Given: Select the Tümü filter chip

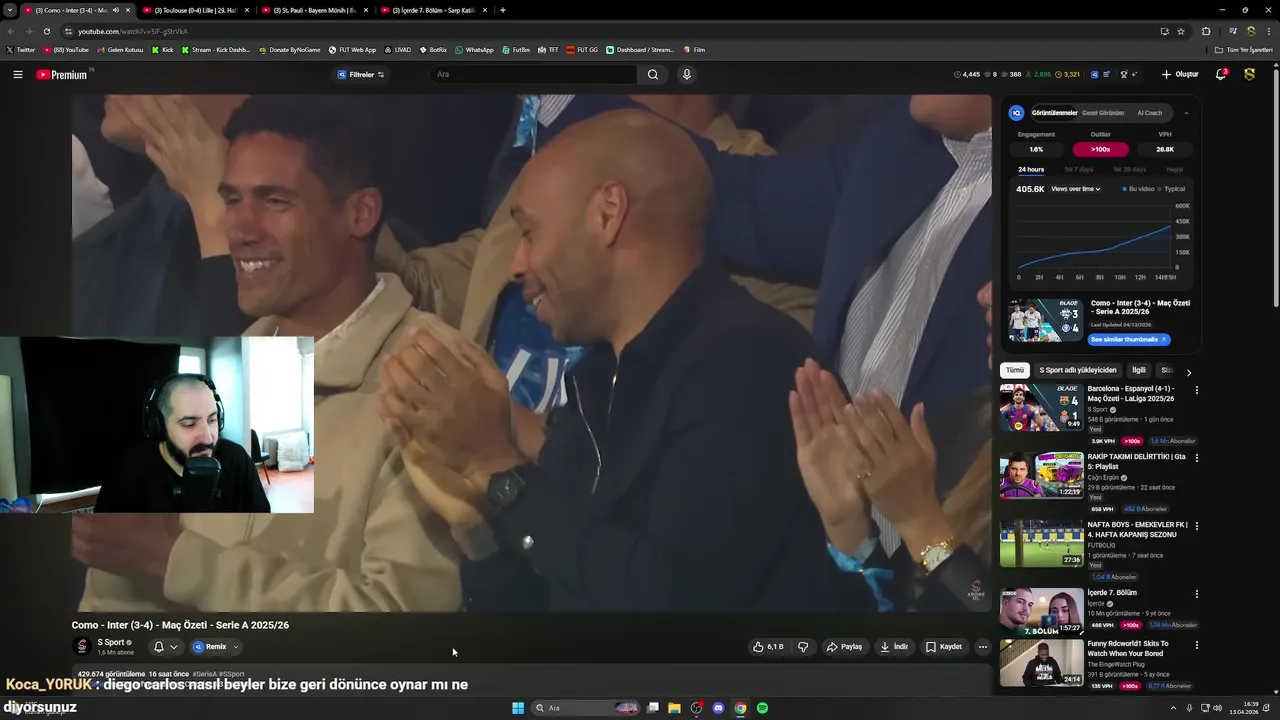Looking at the screenshot, I should [1015, 370].
